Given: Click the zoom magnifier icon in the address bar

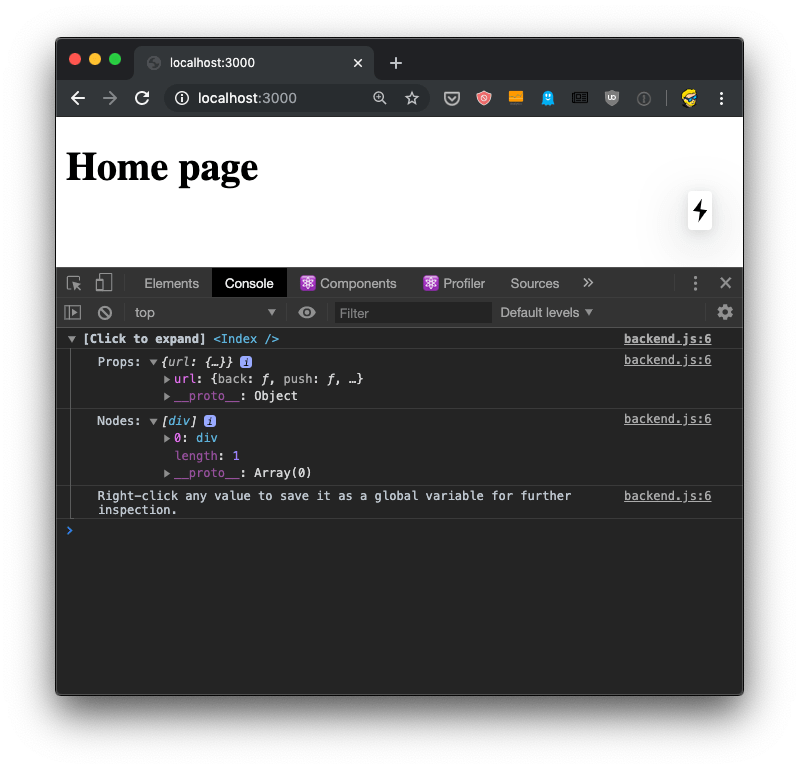Looking at the screenshot, I should (380, 98).
